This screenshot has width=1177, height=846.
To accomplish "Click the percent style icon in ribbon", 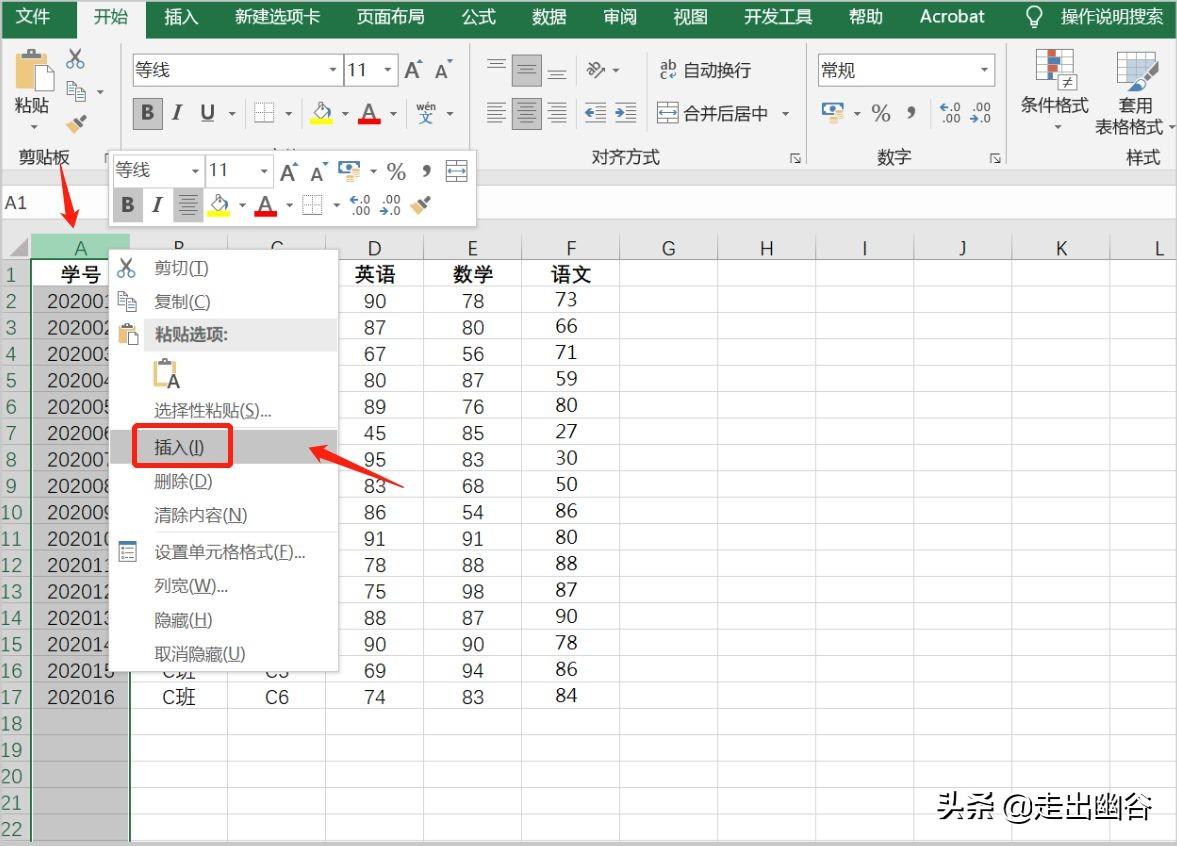I will [880, 113].
